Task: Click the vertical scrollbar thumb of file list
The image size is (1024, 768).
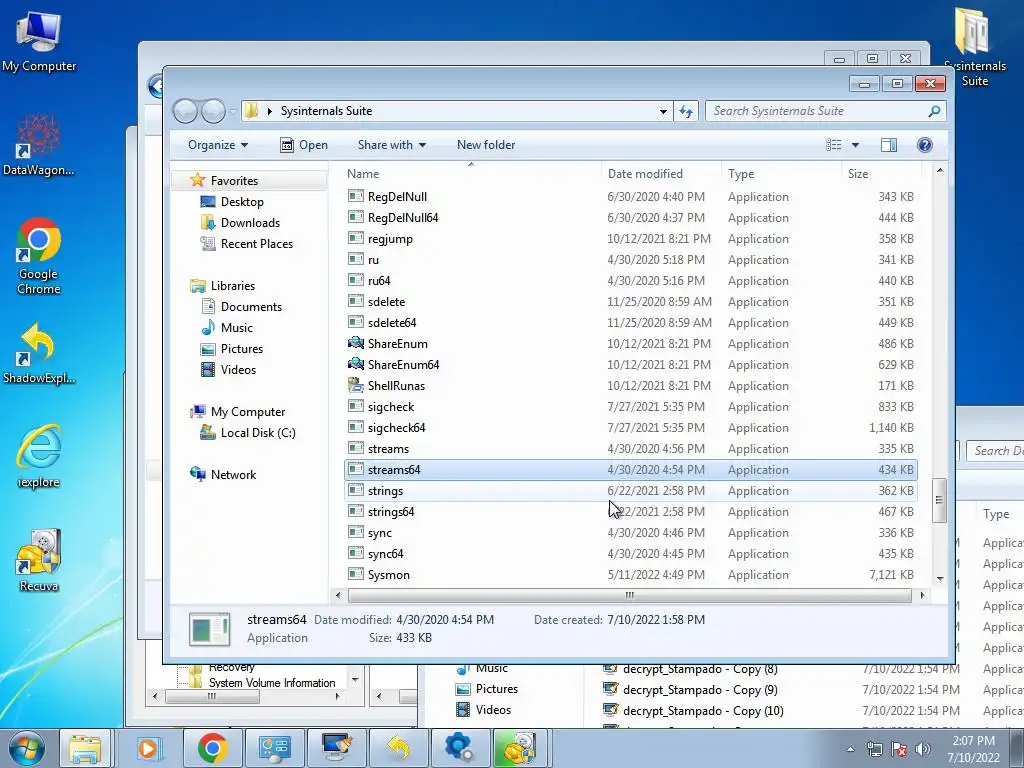Action: click(x=939, y=500)
